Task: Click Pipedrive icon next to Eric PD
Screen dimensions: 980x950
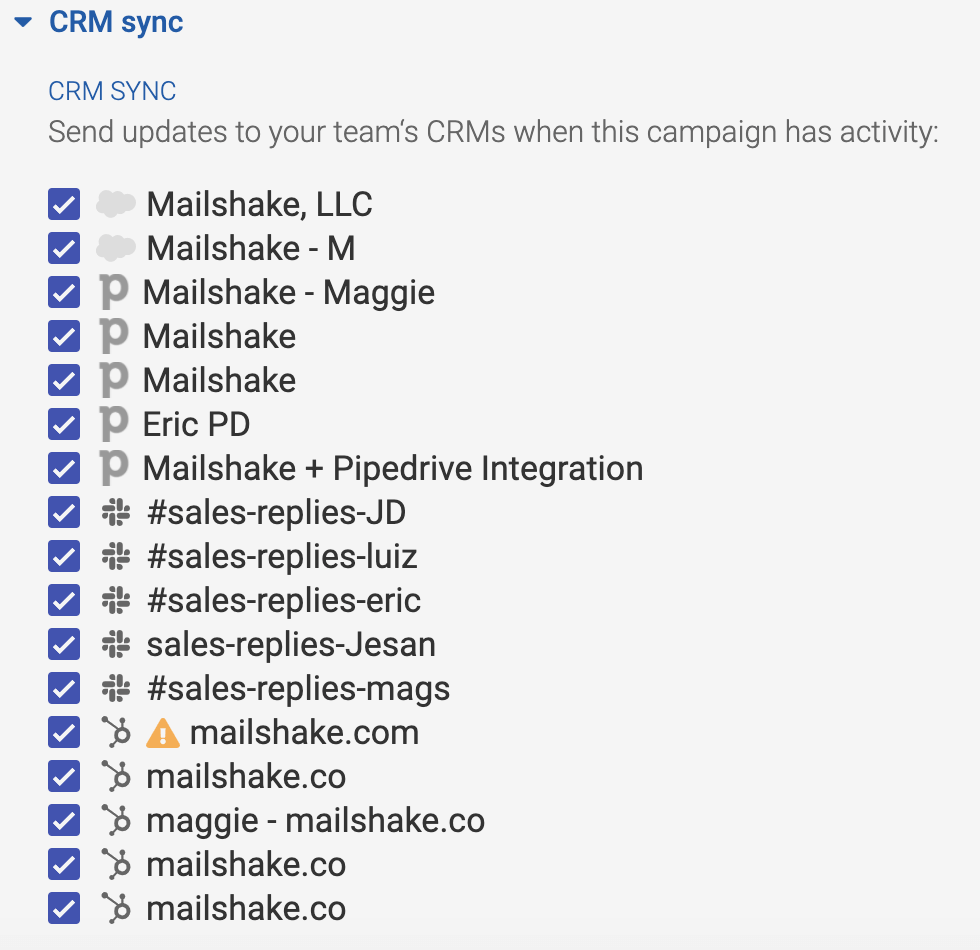Action: 115,424
